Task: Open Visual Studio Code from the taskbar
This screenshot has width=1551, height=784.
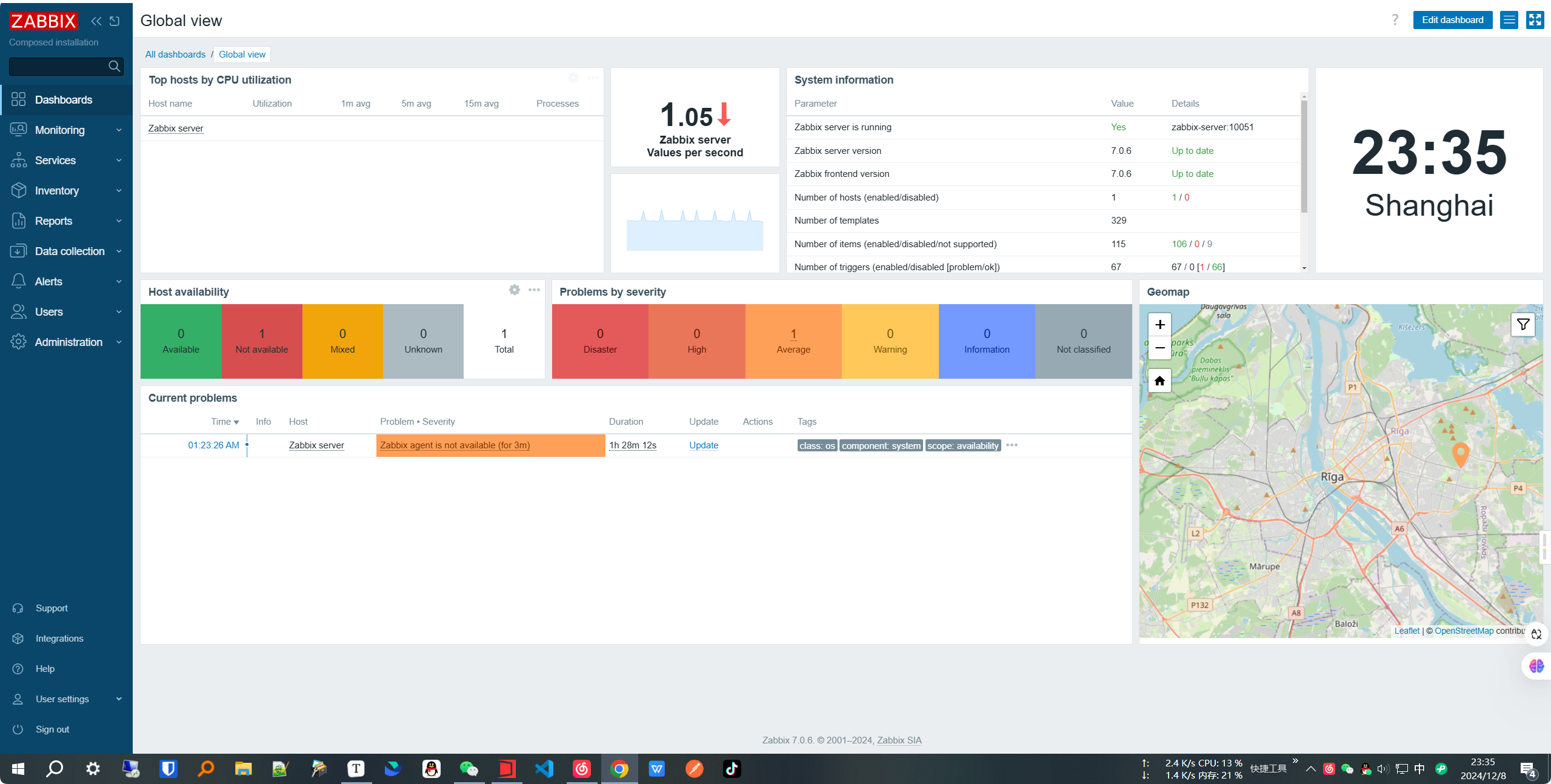Action: [x=544, y=769]
